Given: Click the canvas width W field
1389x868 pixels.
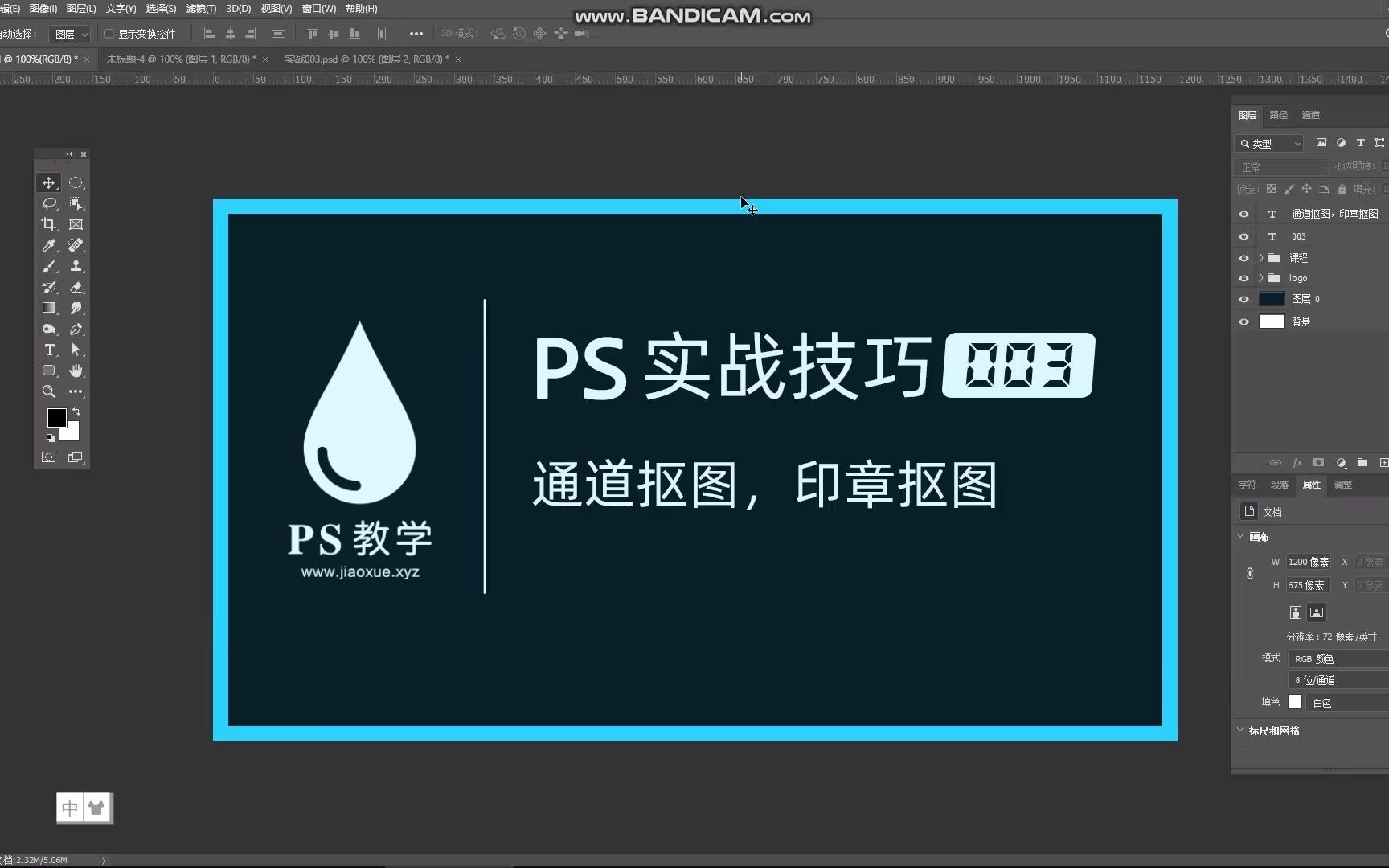Looking at the screenshot, I should [x=1309, y=562].
